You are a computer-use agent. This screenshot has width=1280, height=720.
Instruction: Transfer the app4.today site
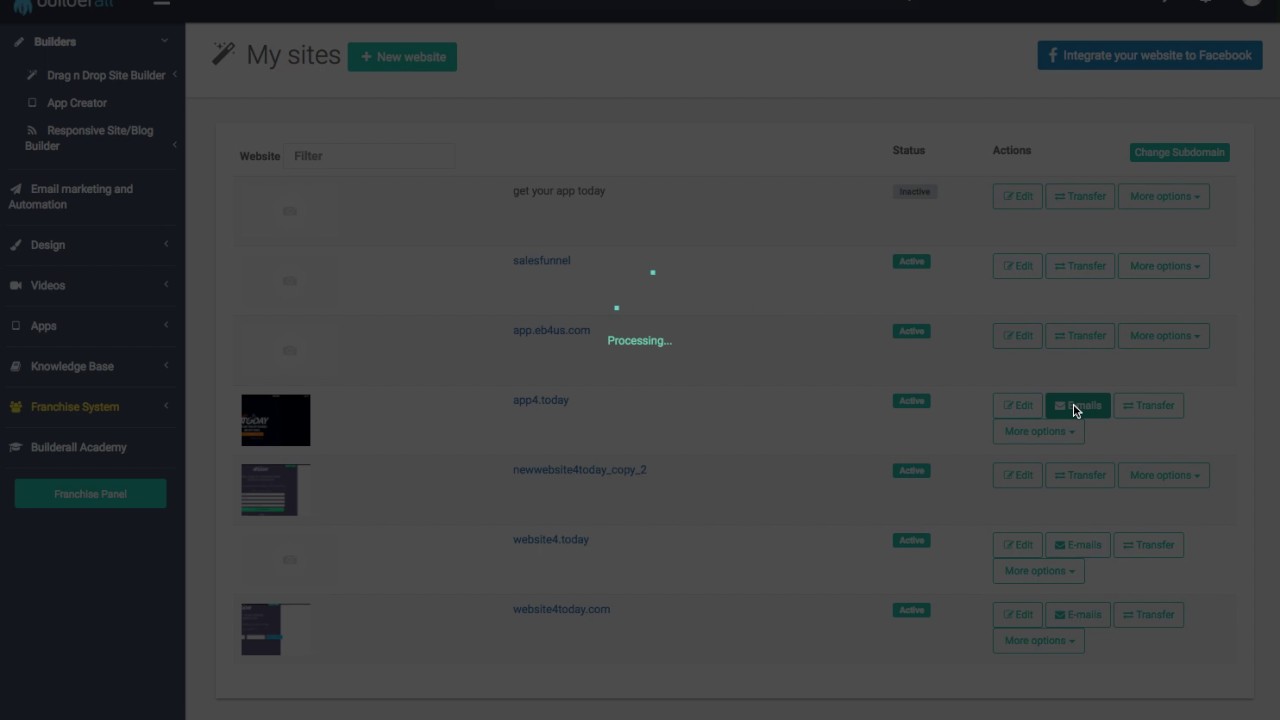[x=1148, y=406]
